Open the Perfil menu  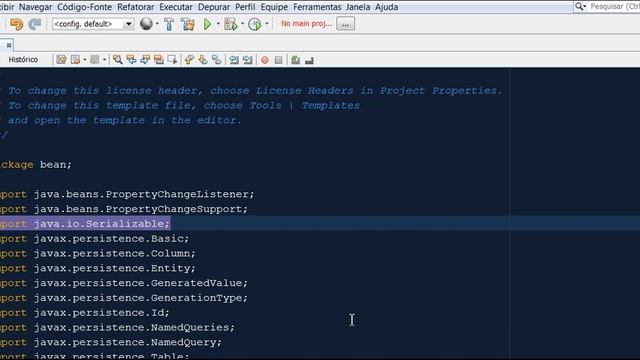[x=245, y=7]
